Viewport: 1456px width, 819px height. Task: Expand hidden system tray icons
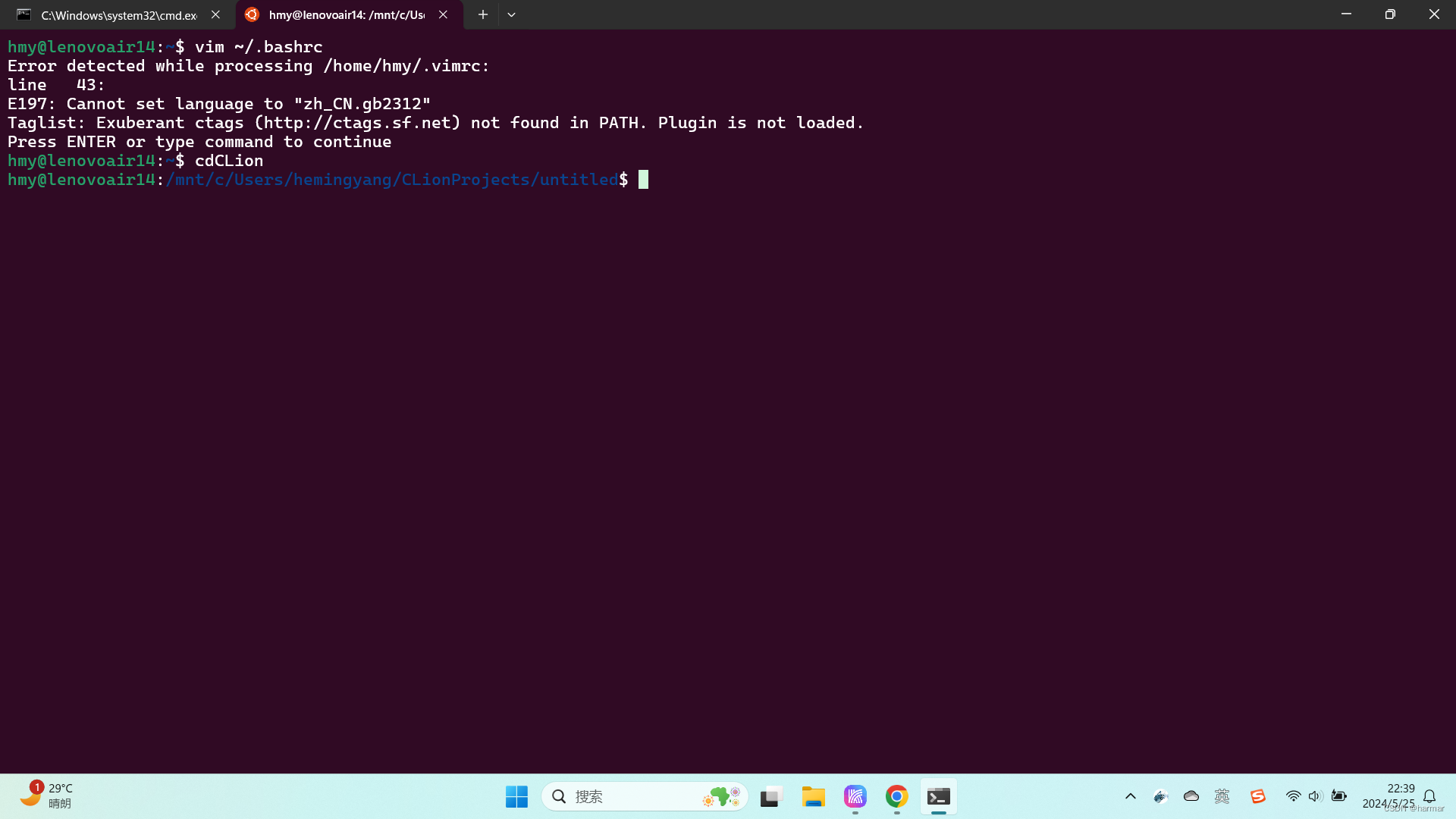pyautogui.click(x=1130, y=796)
